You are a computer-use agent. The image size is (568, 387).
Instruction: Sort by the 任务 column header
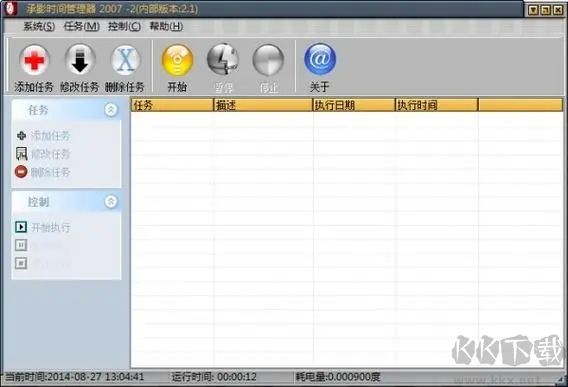pos(172,105)
